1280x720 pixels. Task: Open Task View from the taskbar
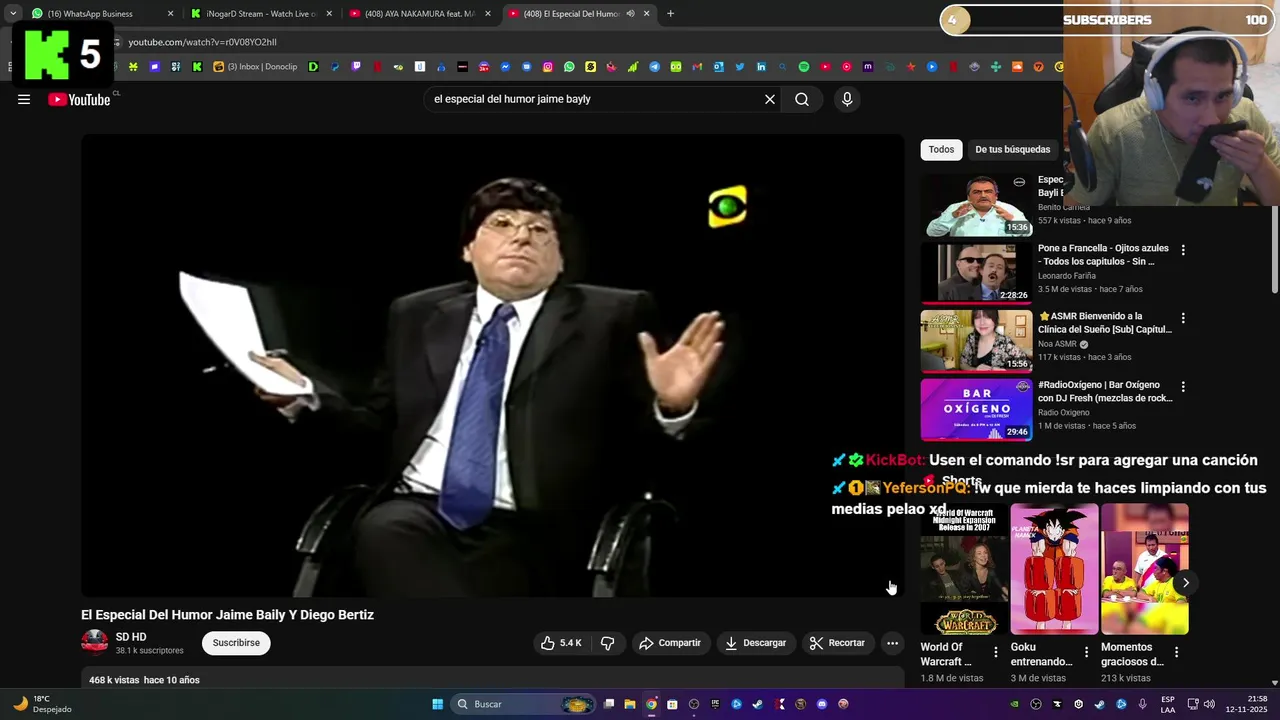click(608, 704)
